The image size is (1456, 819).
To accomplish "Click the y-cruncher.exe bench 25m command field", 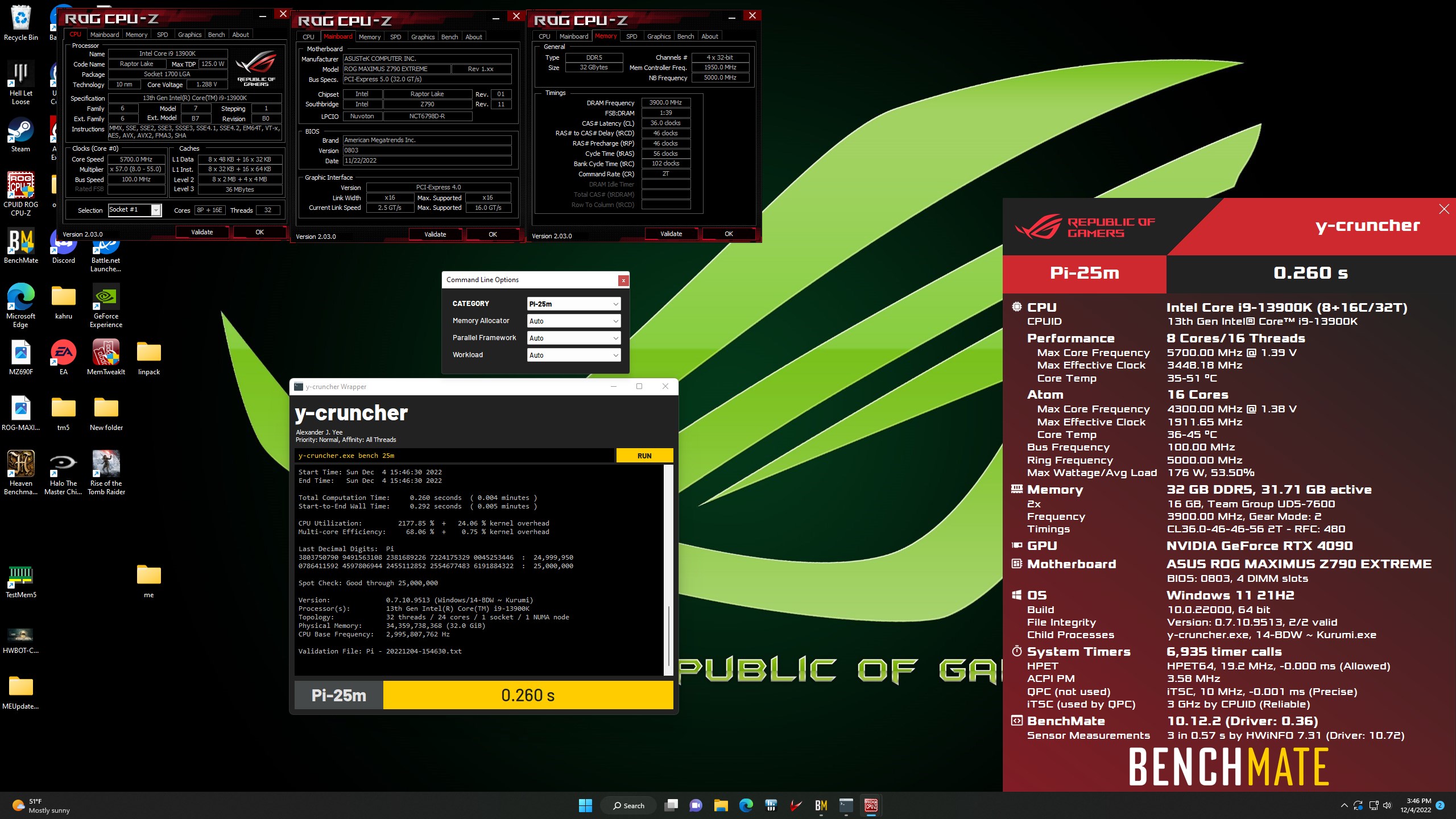I will tap(454, 456).
